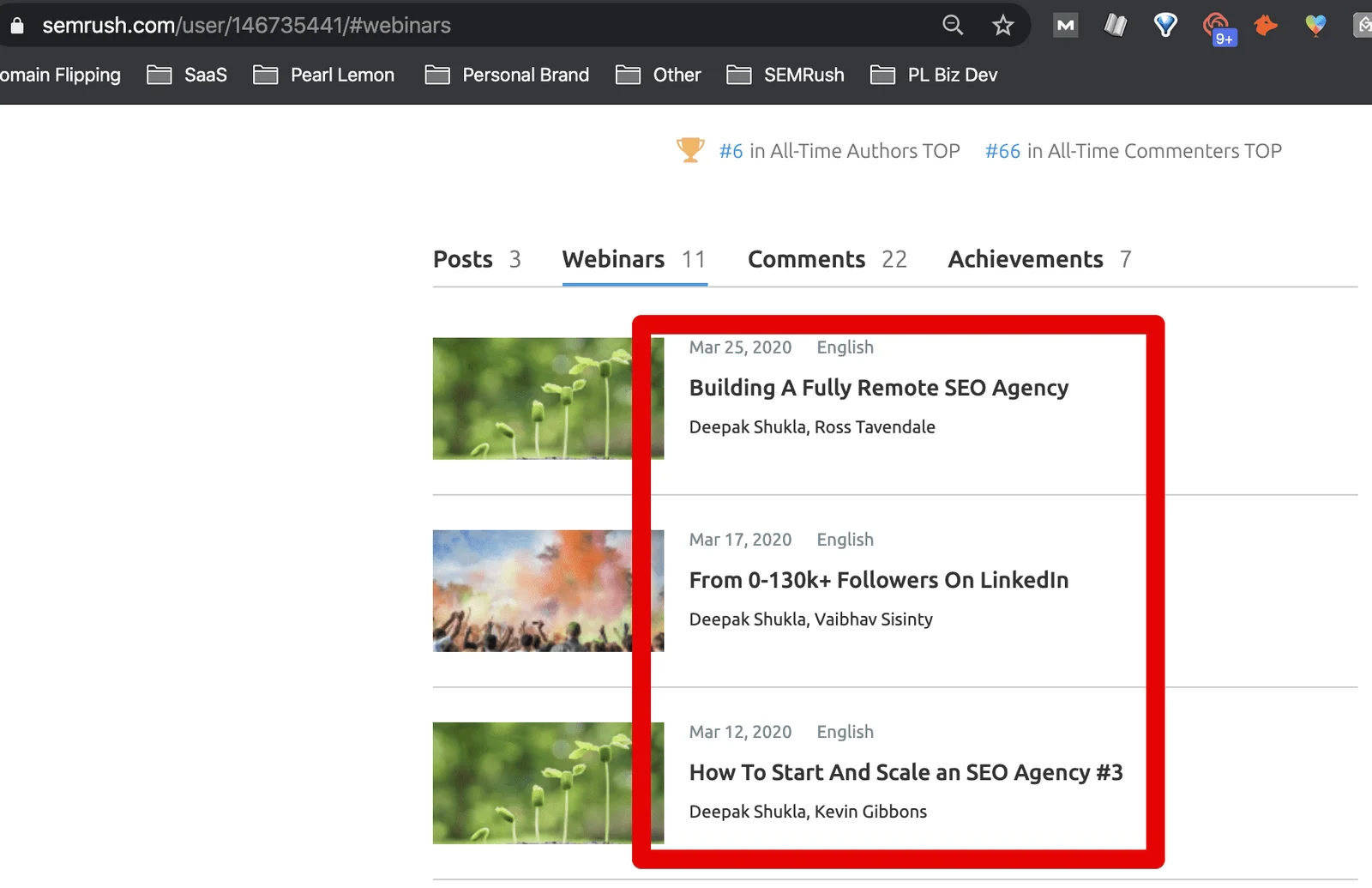
Task: Open webinar 'From 0-130k+ Followers On LinkedIn'
Action: point(879,580)
